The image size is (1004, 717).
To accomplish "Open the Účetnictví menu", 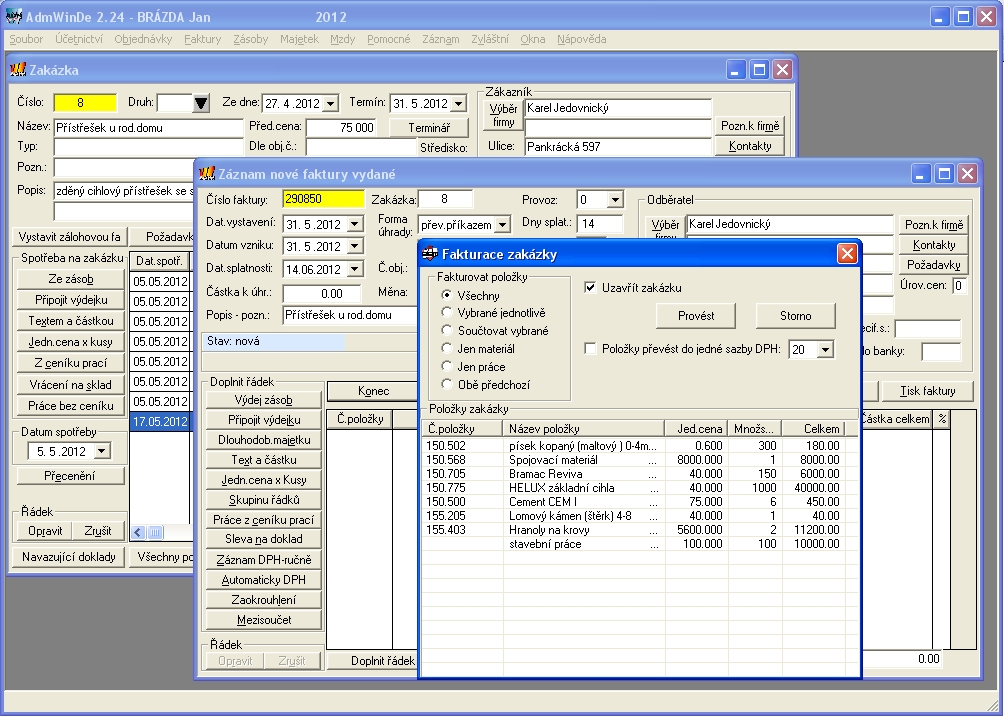I will (79, 39).
